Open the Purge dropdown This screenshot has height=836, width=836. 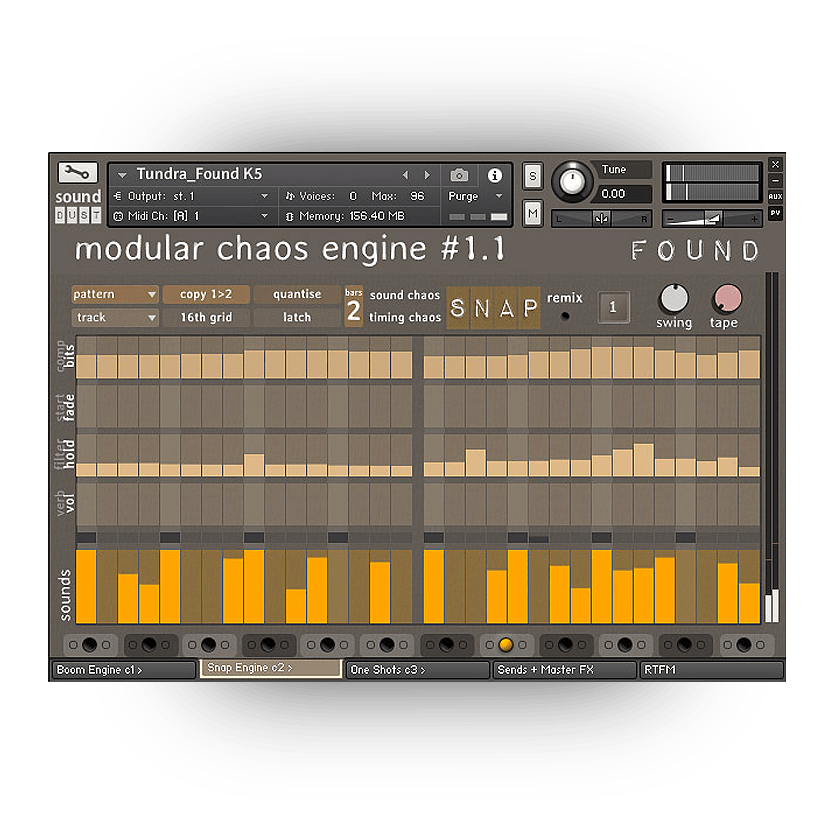[476, 196]
